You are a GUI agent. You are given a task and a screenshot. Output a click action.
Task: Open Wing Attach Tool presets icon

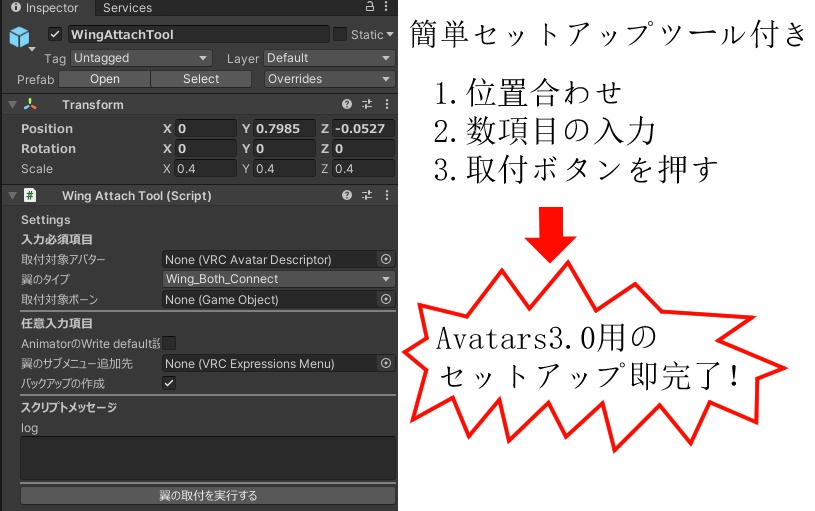(x=367, y=195)
